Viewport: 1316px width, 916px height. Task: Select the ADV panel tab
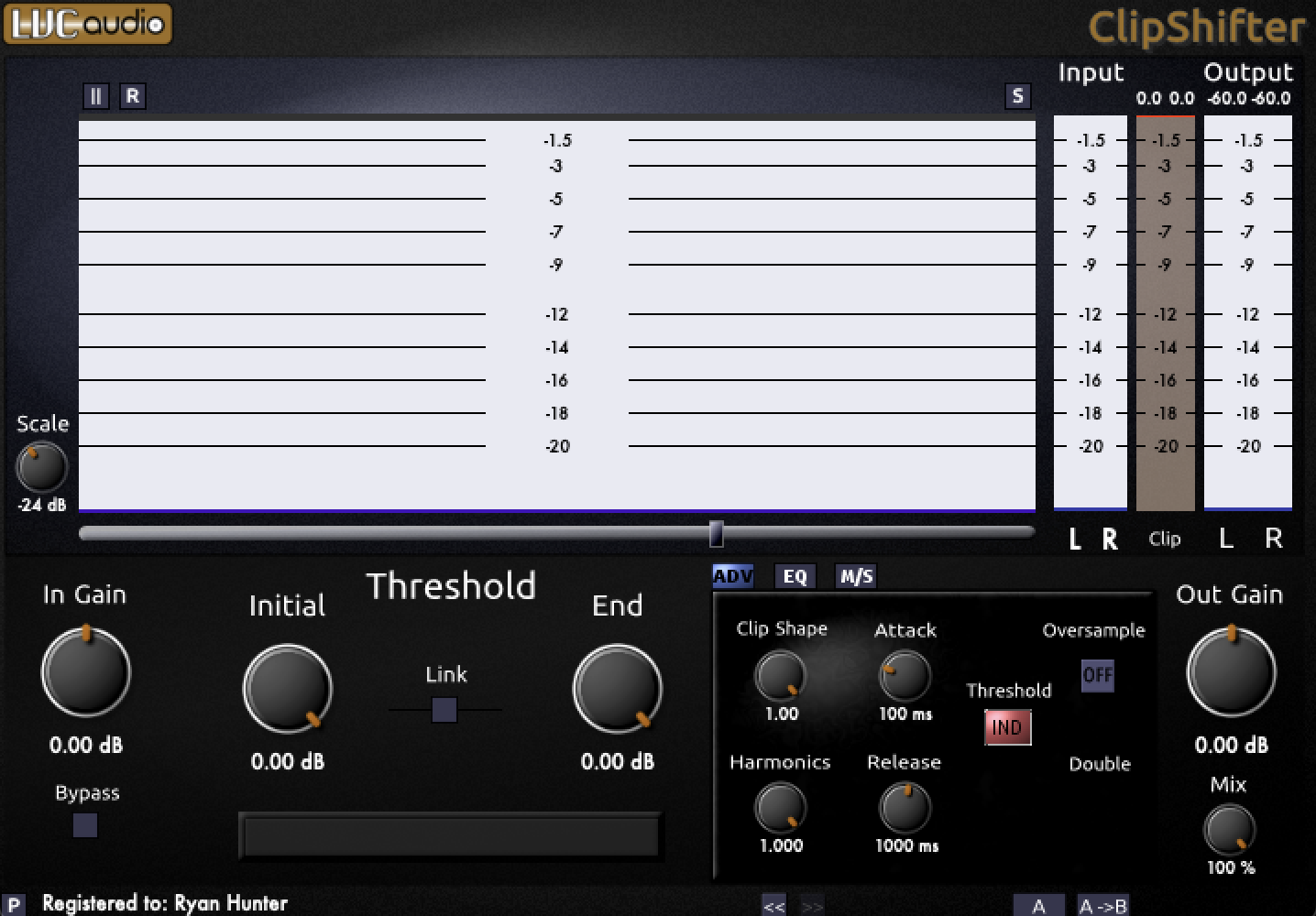tap(733, 575)
